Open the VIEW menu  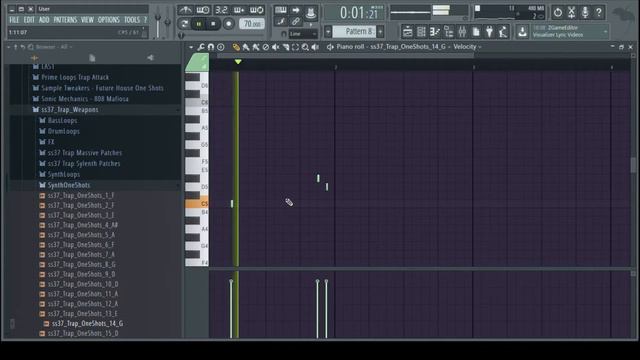[x=87, y=20]
